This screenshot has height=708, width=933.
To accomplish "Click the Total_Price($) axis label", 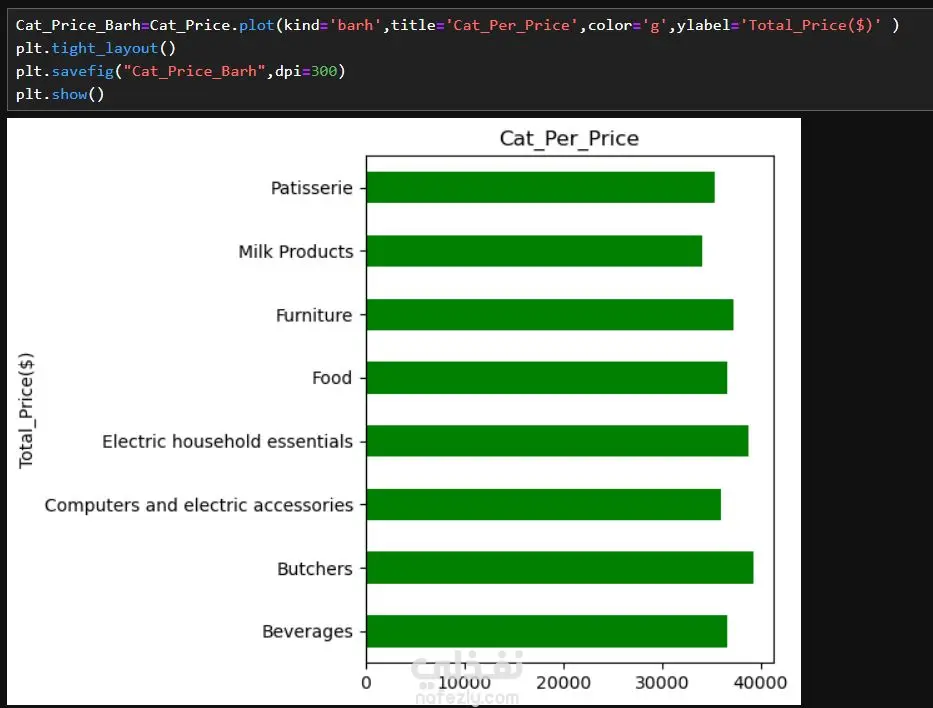I will [x=26, y=411].
